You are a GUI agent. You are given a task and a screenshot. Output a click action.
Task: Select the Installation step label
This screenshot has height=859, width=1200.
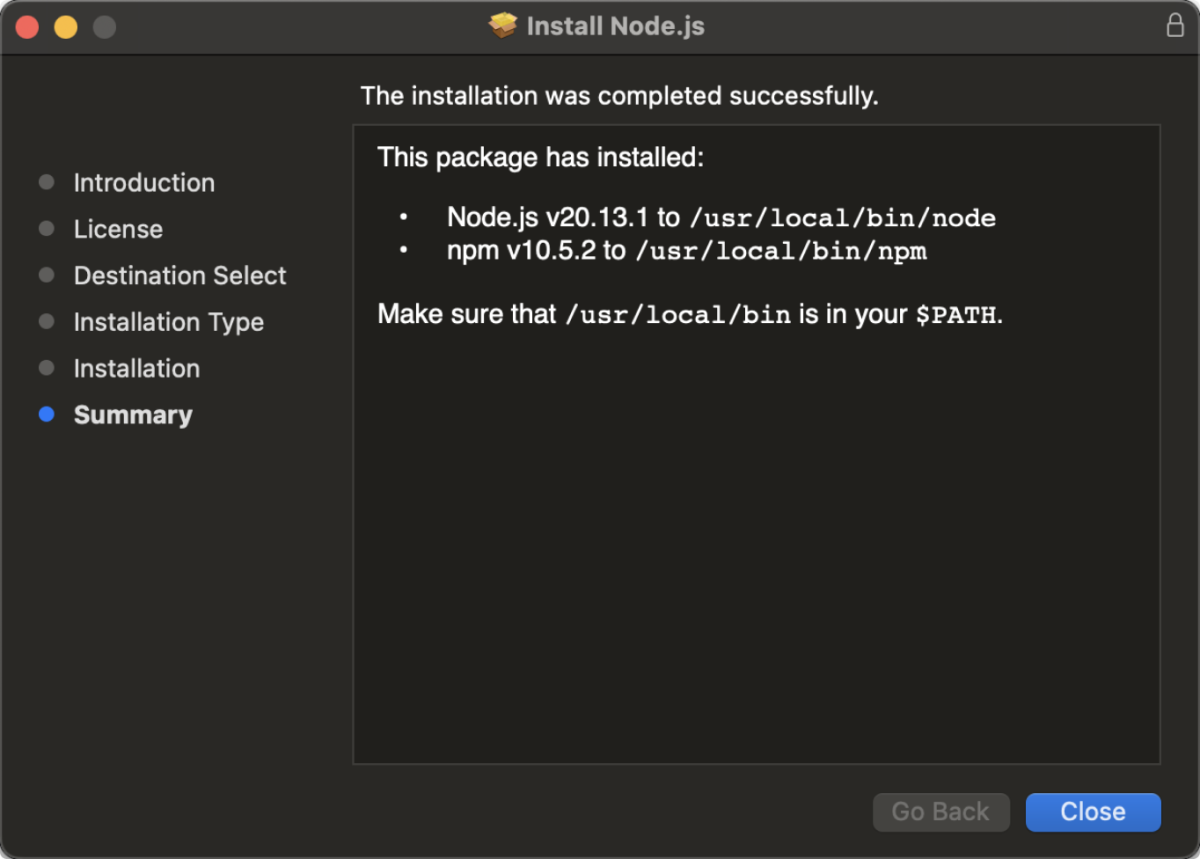(x=137, y=368)
